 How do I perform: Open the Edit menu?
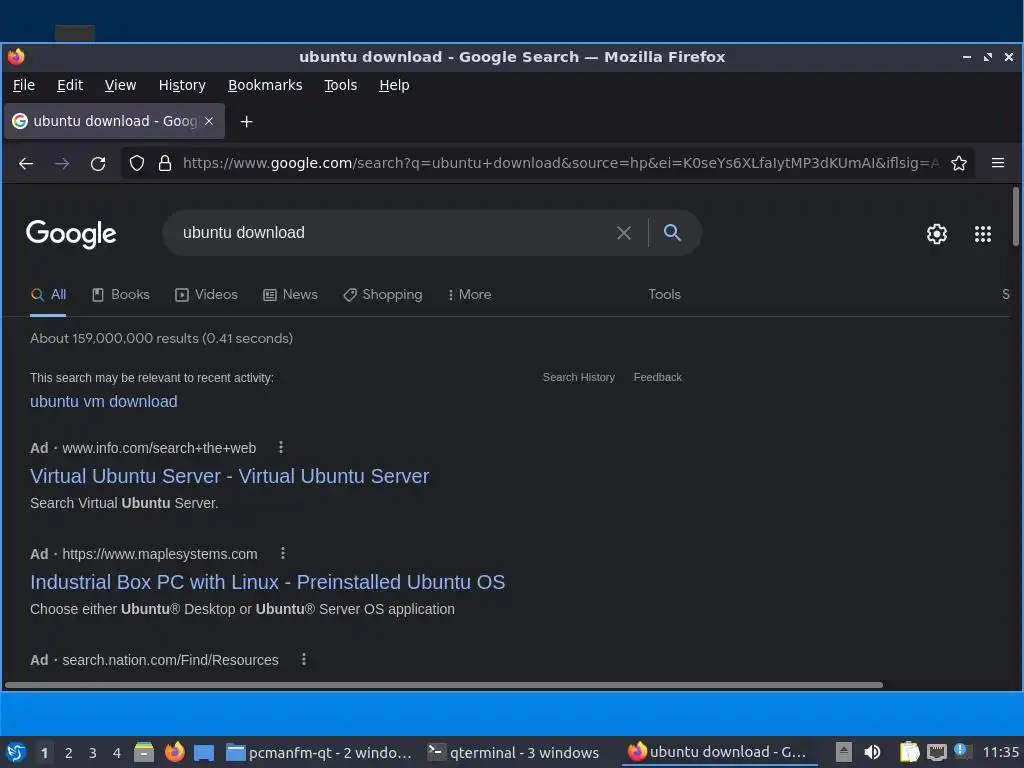point(70,85)
